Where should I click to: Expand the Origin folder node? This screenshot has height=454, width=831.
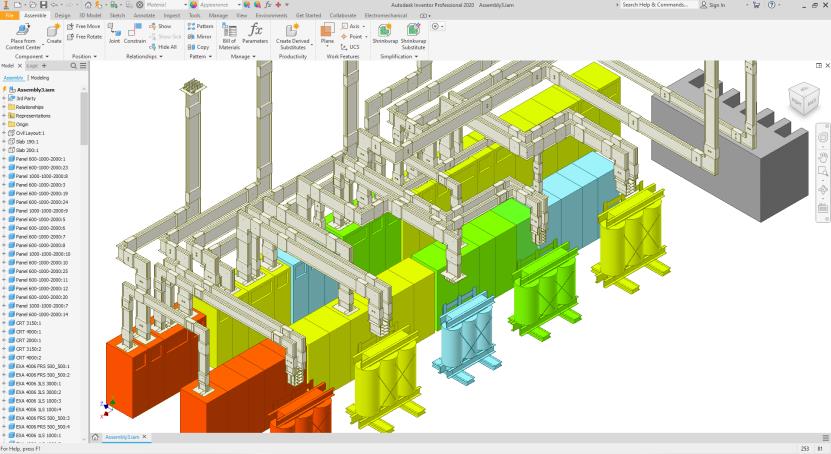[x=4, y=124]
